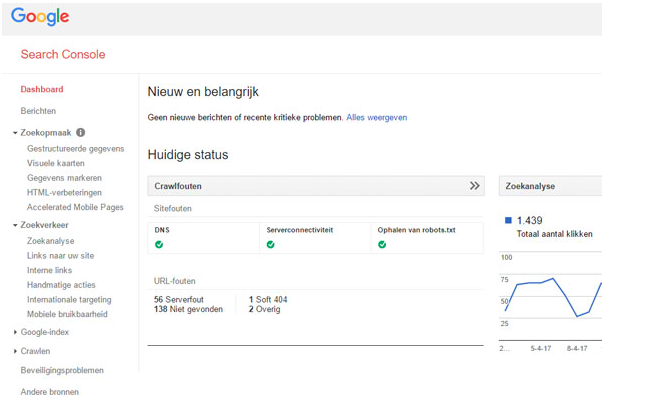
Task: Collapse the Zoekverkeer section arrow
Action: (15, 225)
